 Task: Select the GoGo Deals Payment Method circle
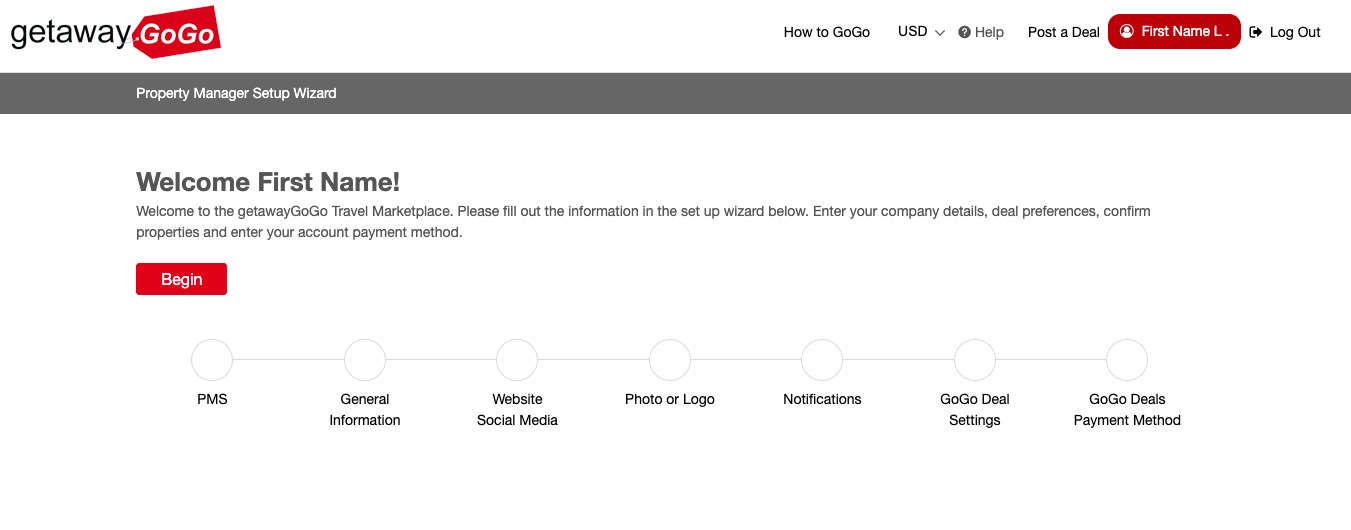1127,360
